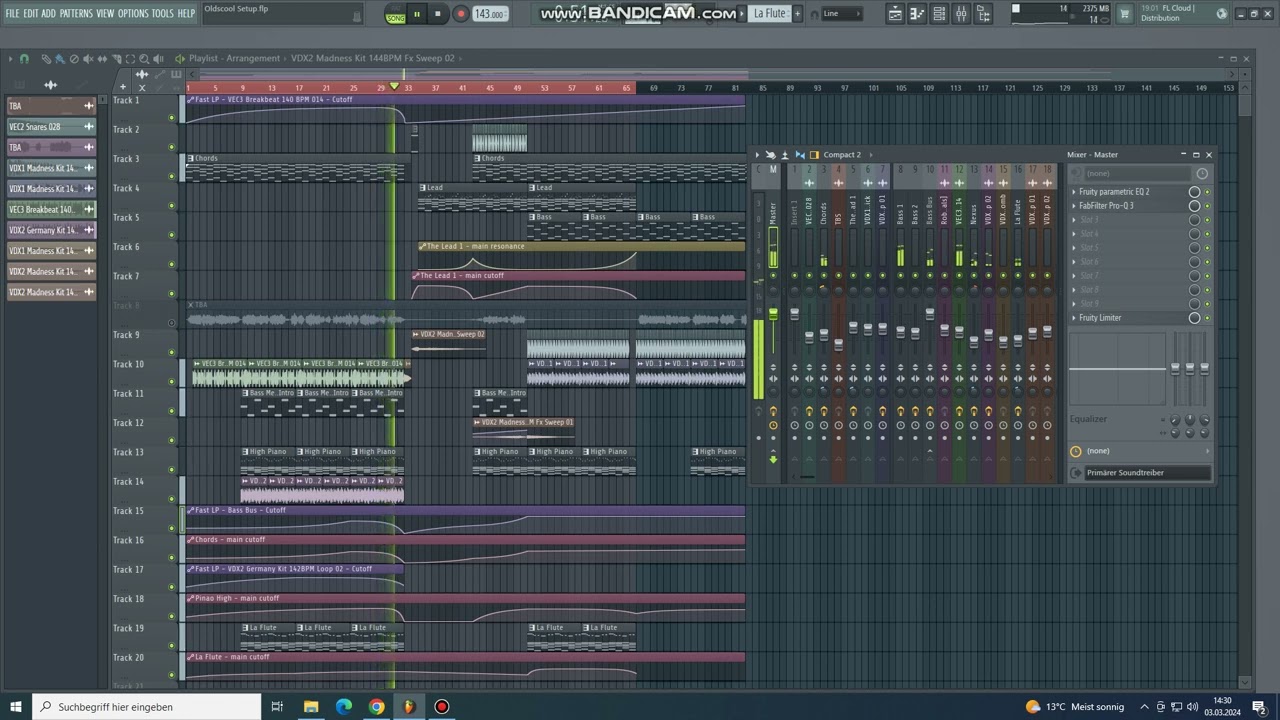This screenshot has height=720, width=1280.
Task: Select the Mute tool in playlist toolbar
Action: coord(88,59)
